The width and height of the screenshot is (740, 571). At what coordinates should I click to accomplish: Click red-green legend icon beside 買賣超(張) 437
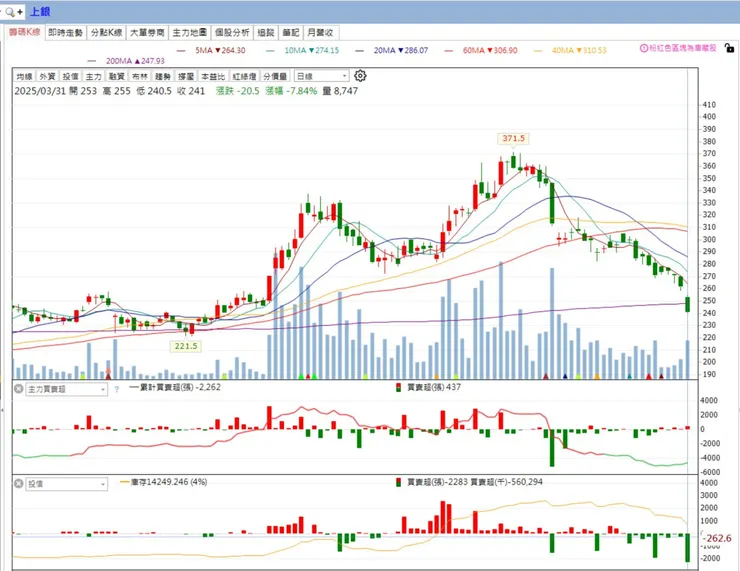pyautogui.click(x=399, y=388)
